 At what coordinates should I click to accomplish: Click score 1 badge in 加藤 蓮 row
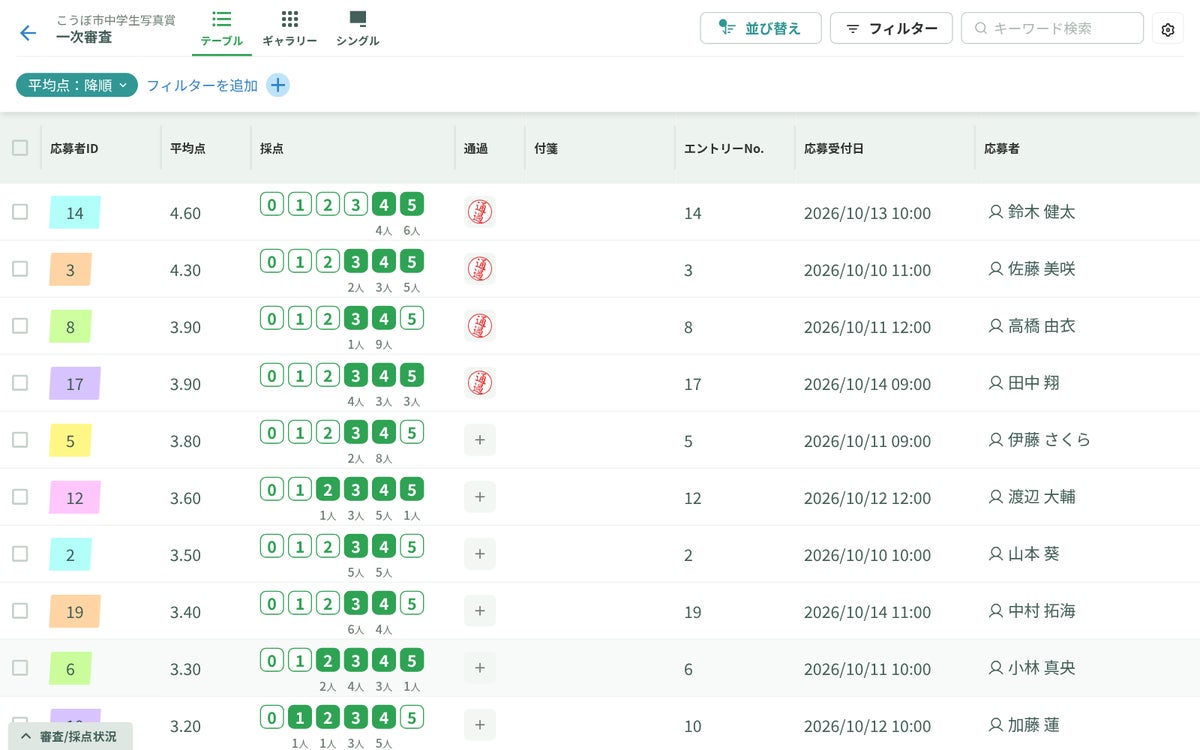click(x=300, y=718)
